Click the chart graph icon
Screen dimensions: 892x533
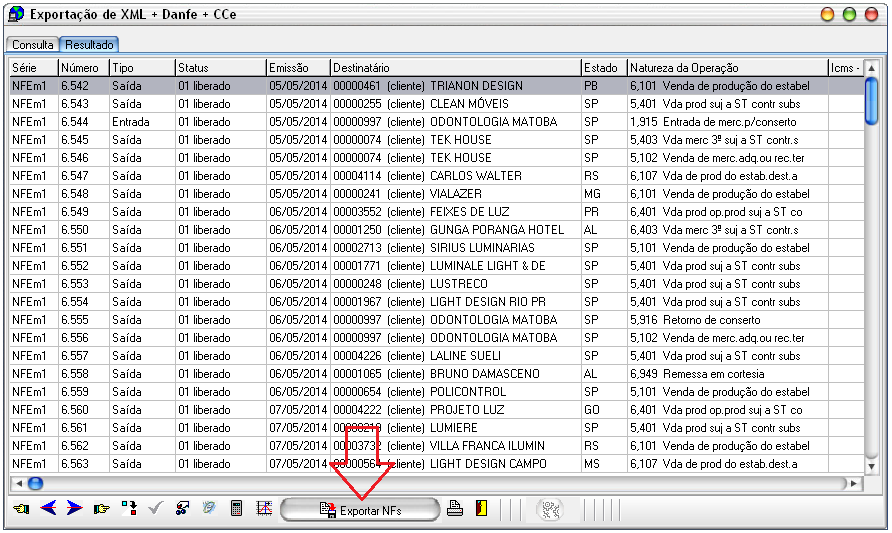click(x=264, y=508)
